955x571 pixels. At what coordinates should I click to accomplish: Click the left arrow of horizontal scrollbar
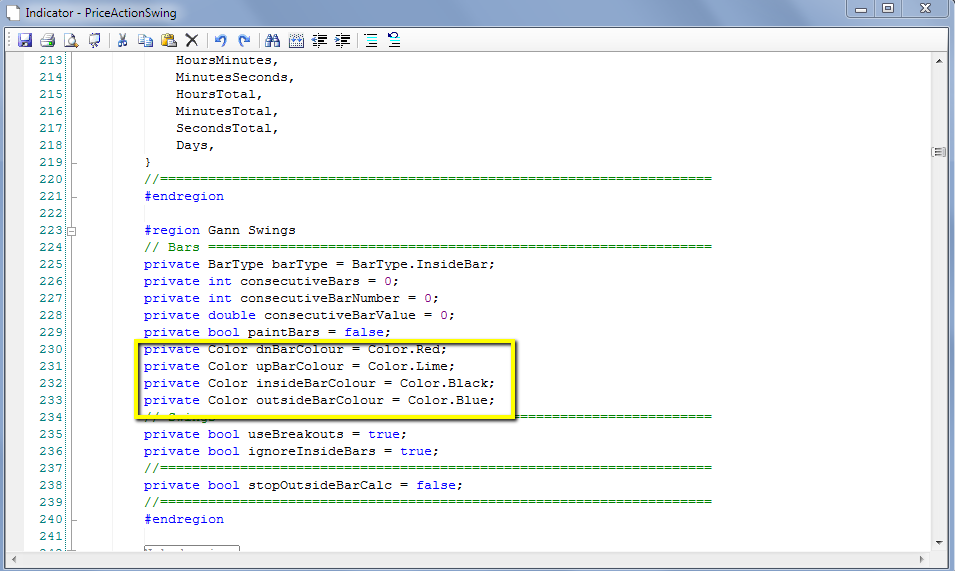[x=14, y=559]
